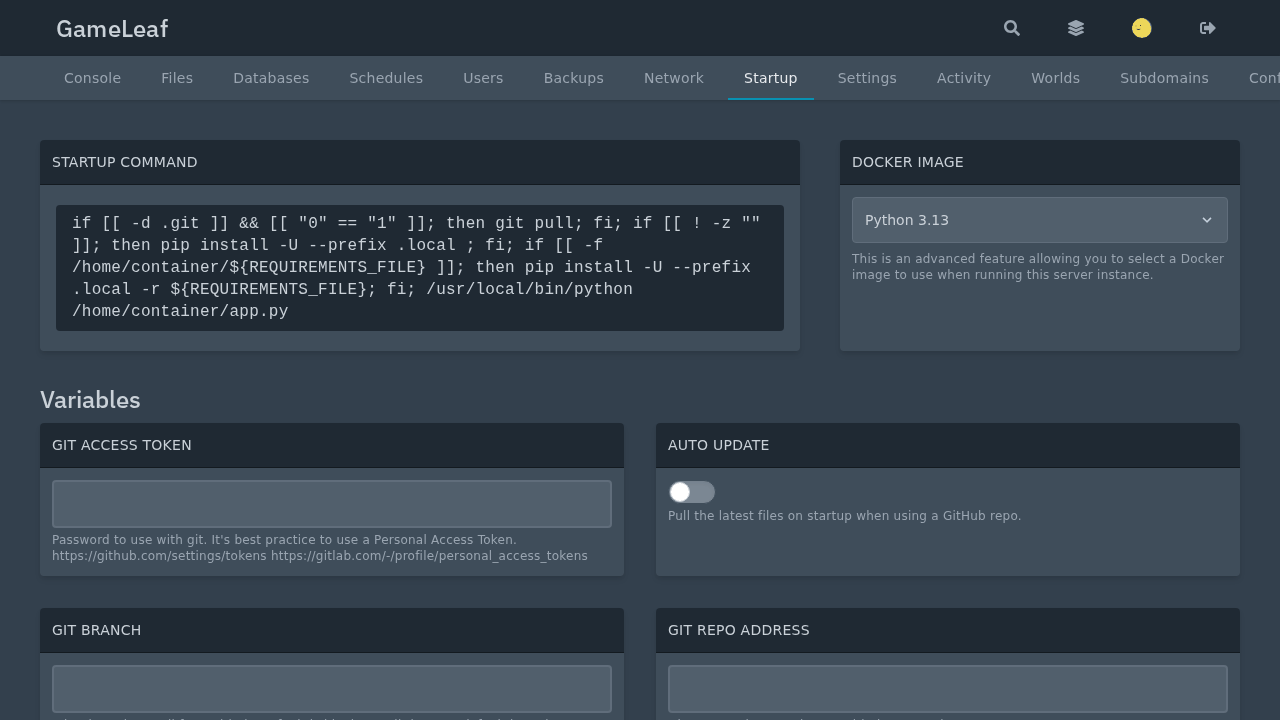Click the startup command text box
This screenshot has height=720, width=1280.
(420, 268)
